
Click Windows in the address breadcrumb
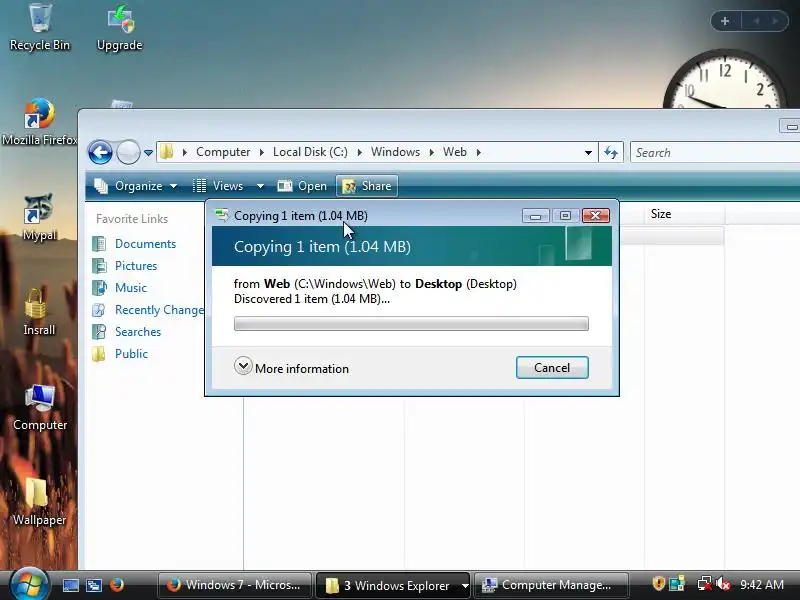click(x=395, y=152)
